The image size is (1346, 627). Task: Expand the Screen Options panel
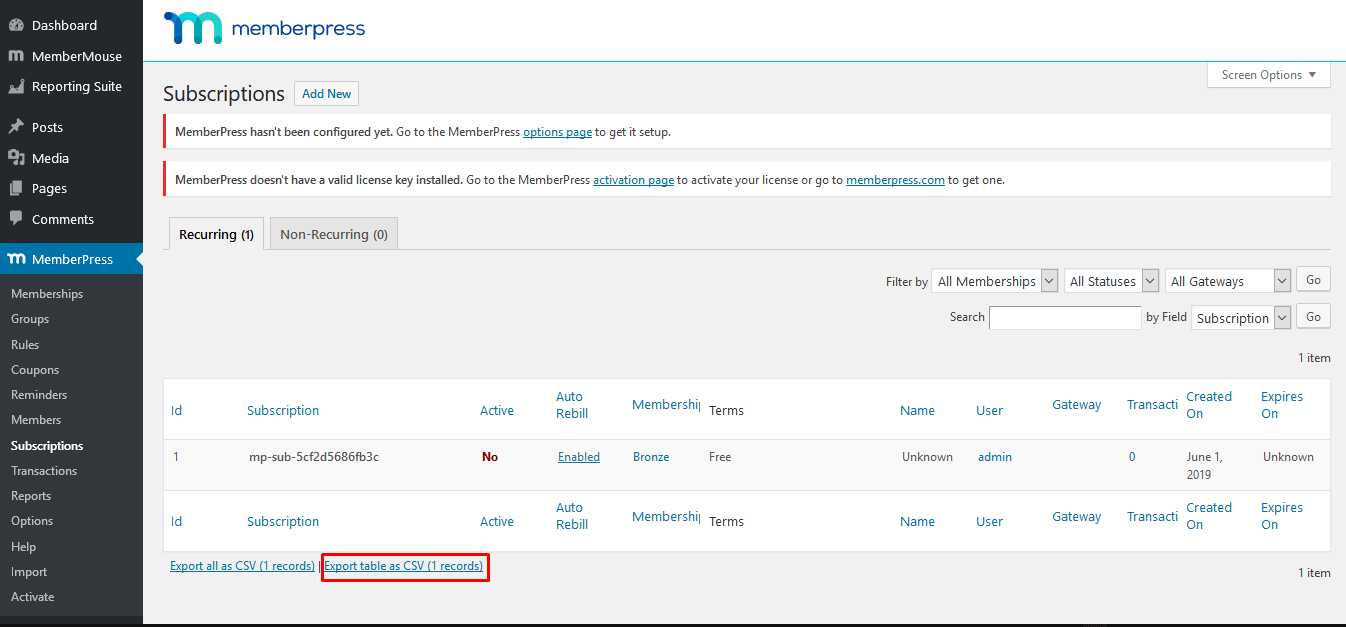(1269, 75)
